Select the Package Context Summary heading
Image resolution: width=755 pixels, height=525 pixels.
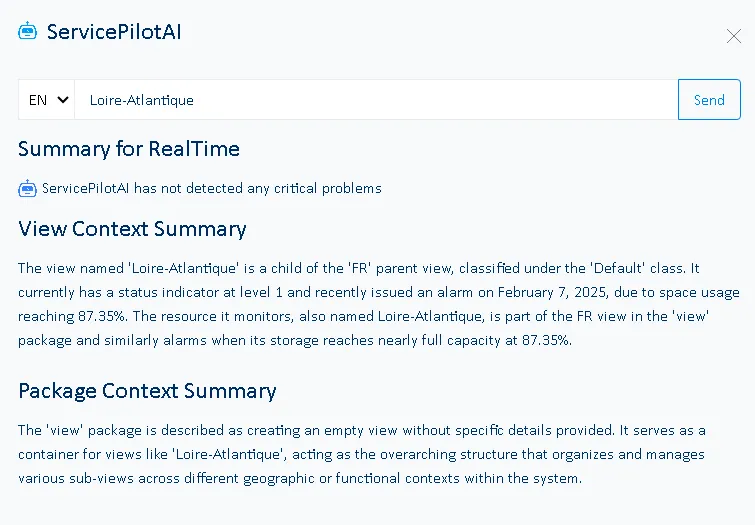[147, 390]
